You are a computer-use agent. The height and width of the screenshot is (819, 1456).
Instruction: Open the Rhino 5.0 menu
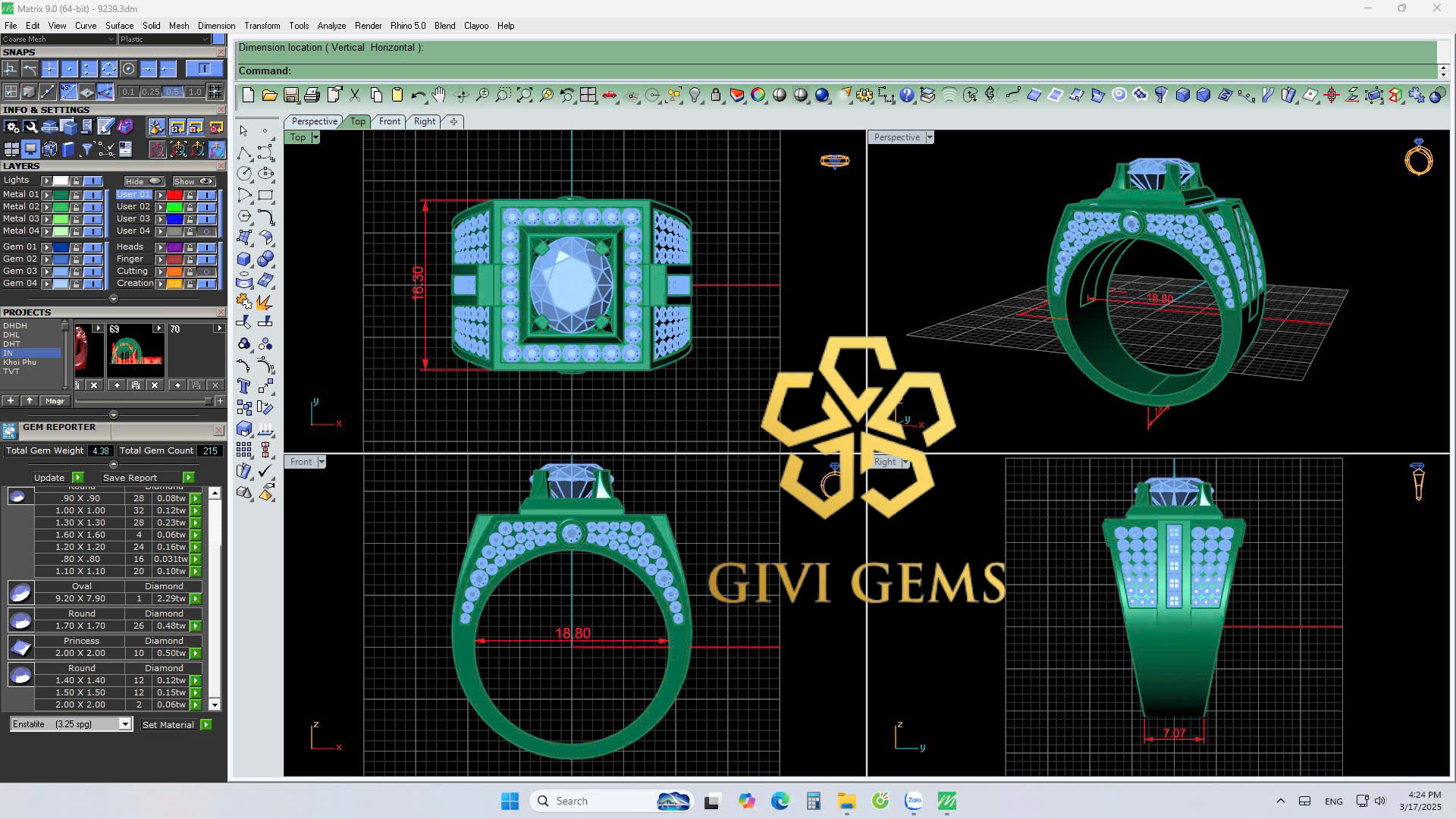tap(408, 26)
